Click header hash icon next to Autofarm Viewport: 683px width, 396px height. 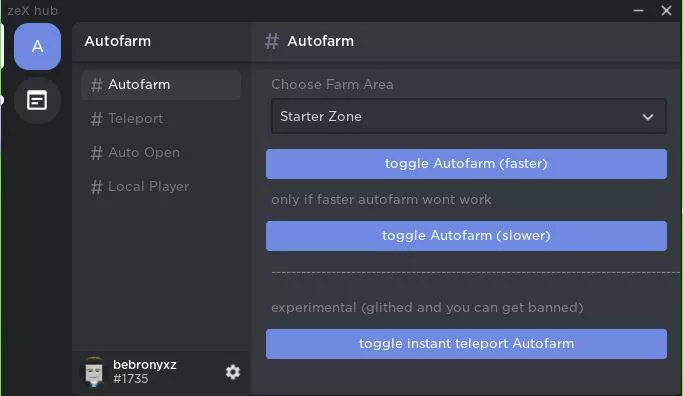coord(271,41)
